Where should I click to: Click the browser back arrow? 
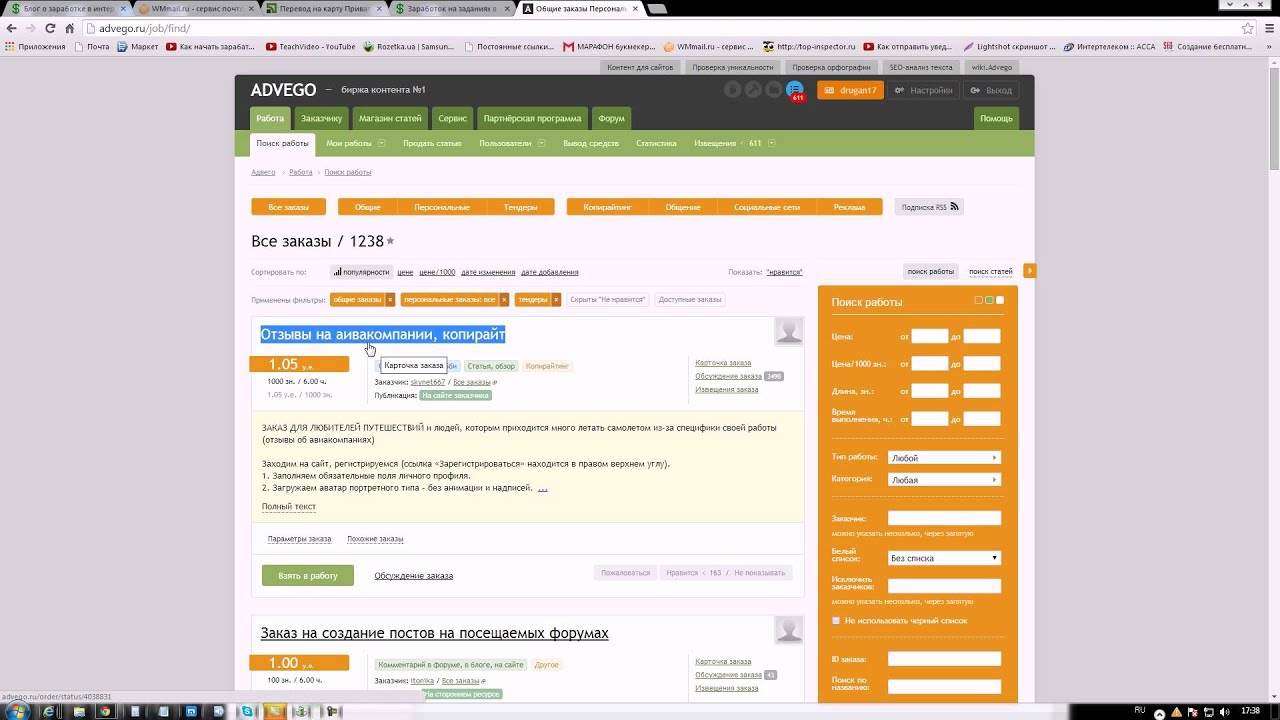coord(12,28)
